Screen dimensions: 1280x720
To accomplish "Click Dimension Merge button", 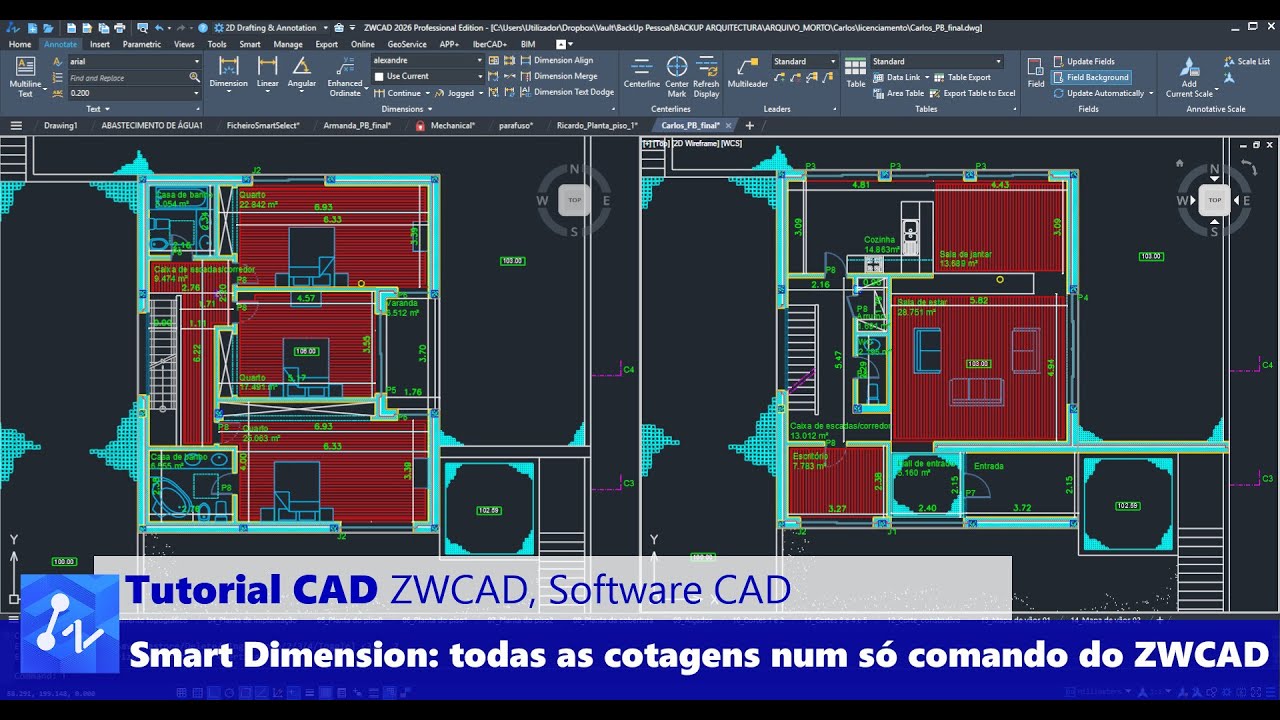I will coord(560,76).
